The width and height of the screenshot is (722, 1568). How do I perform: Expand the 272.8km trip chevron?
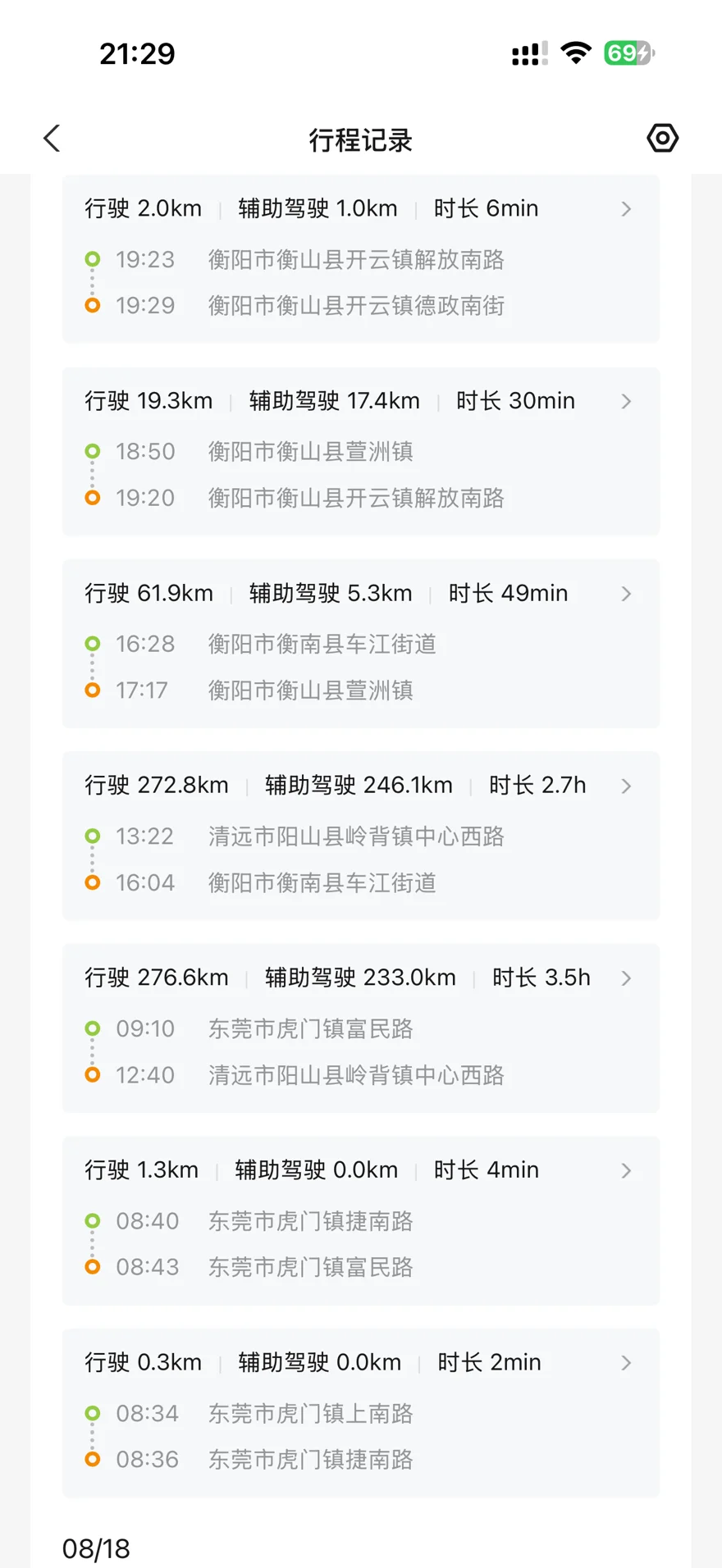coord(626,786)
